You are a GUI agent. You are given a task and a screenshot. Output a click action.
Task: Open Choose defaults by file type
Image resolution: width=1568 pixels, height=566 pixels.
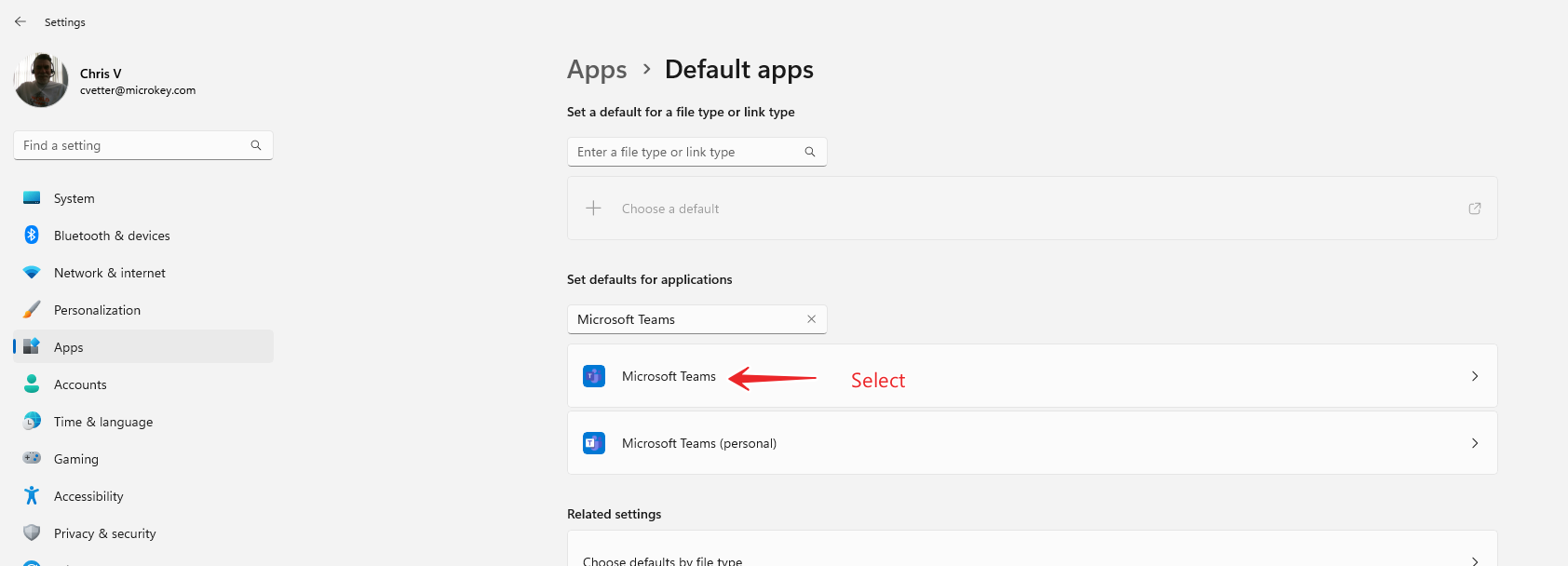1032,549
